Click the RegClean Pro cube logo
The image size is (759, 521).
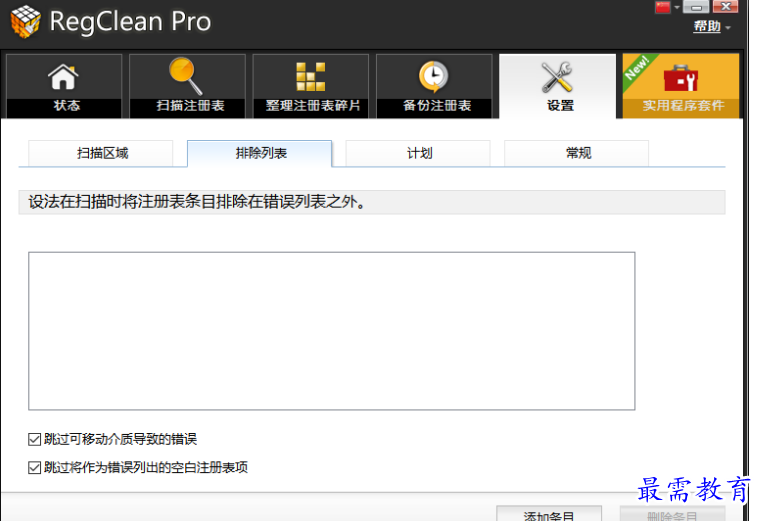coord(25,21)
